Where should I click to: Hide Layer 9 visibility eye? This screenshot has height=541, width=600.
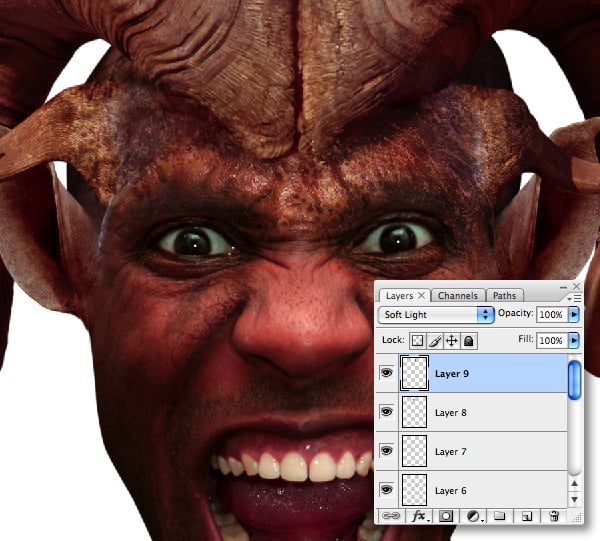pos(387,374)
